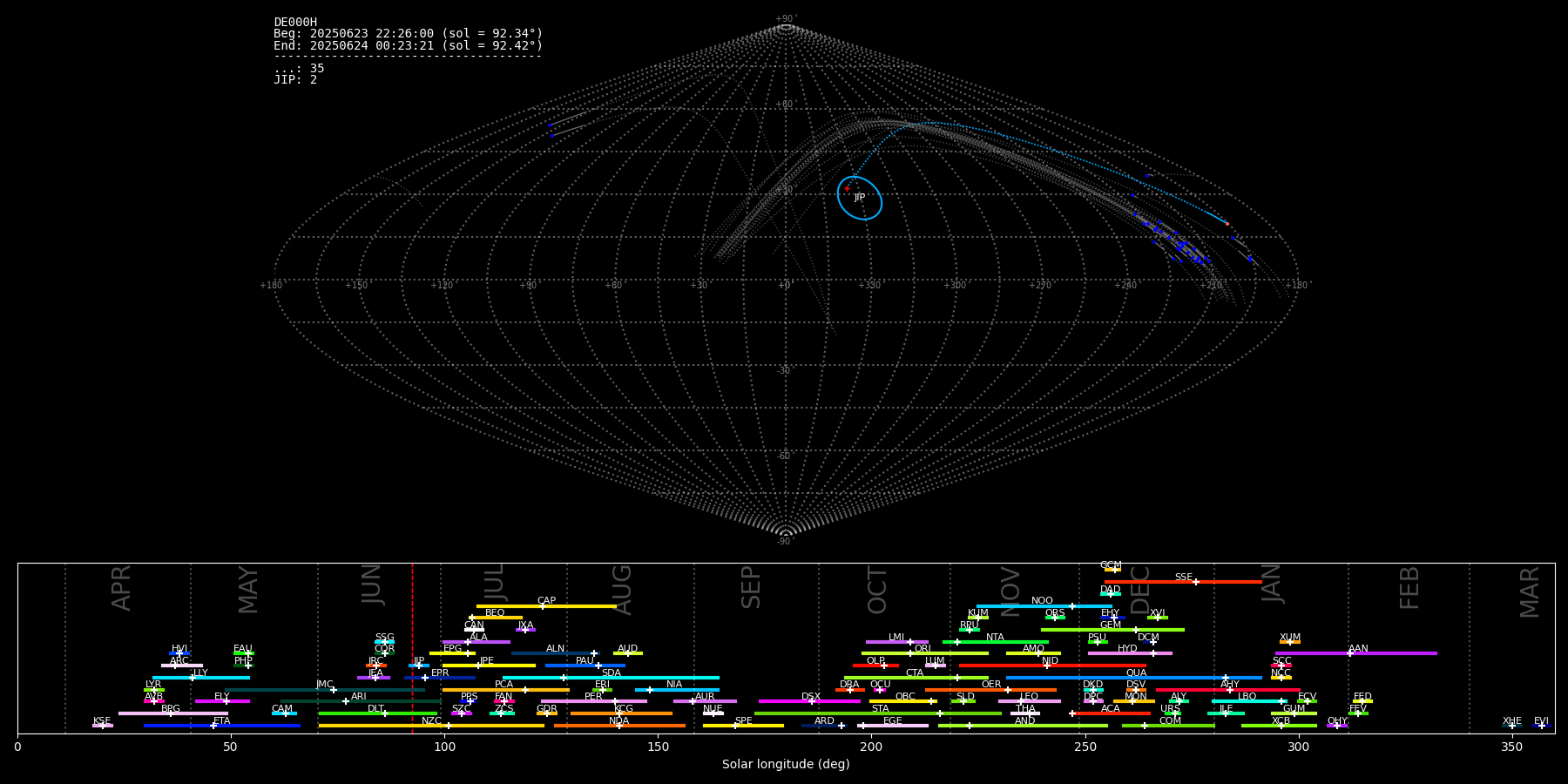Click the OCT month label

tap(877, 590)
